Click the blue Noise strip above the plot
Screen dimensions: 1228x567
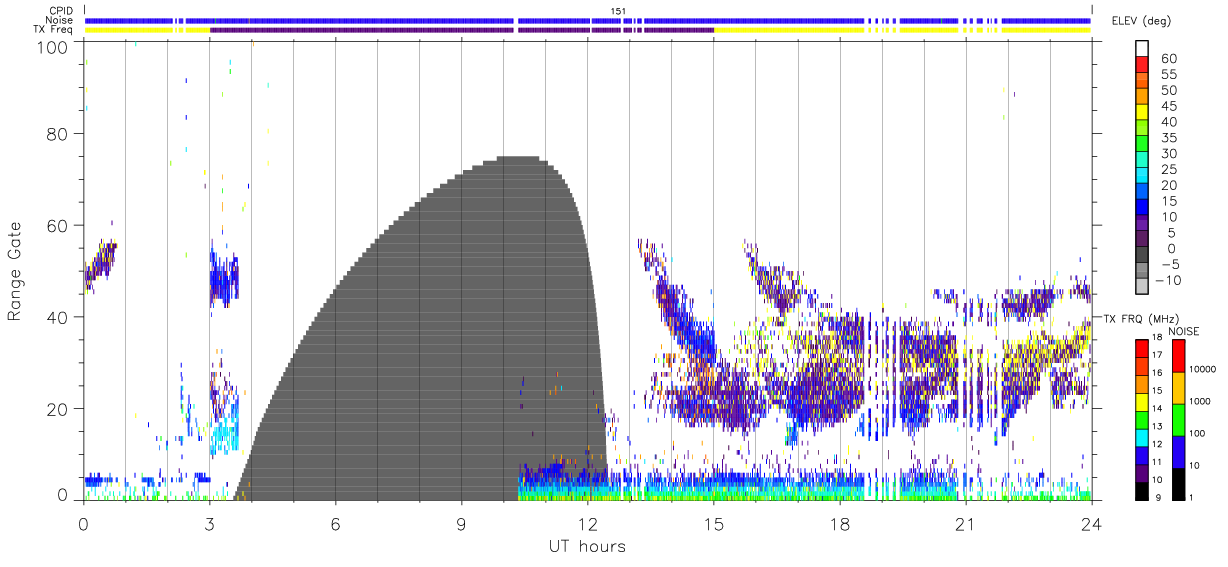coord(588,20)
